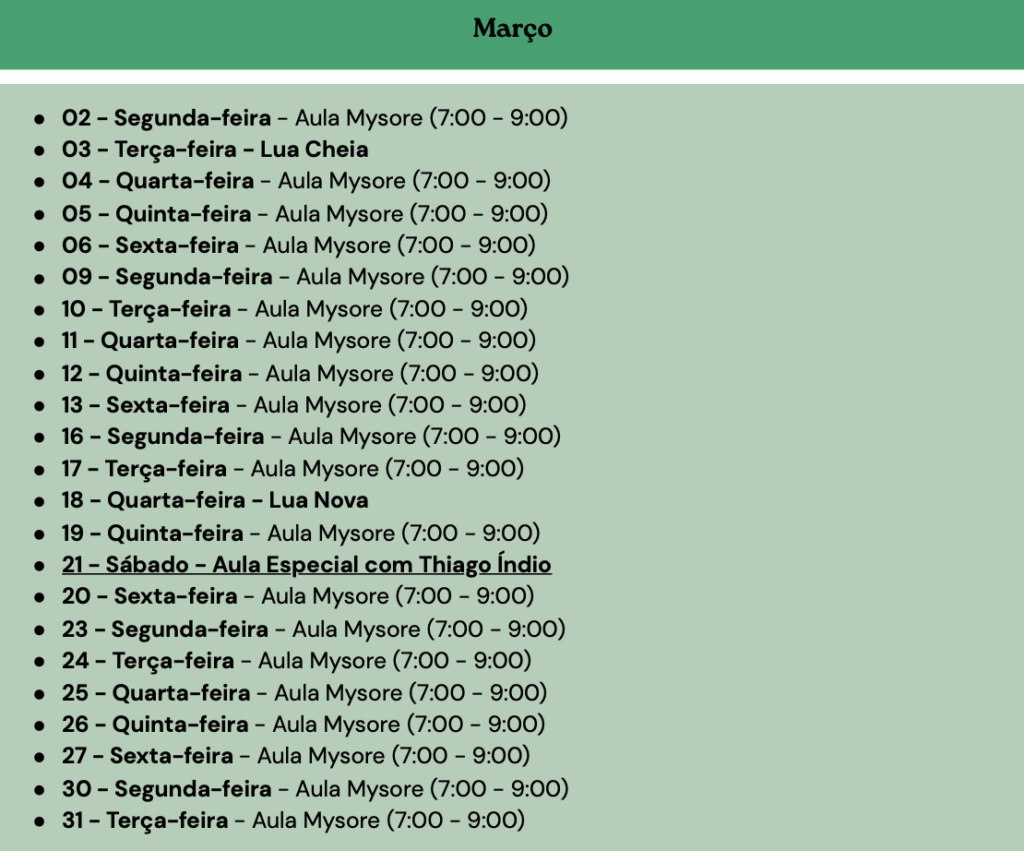1024x851 pixels.
Task: Select the 31 - Terça-feira entry
Action: click(293, 820)
